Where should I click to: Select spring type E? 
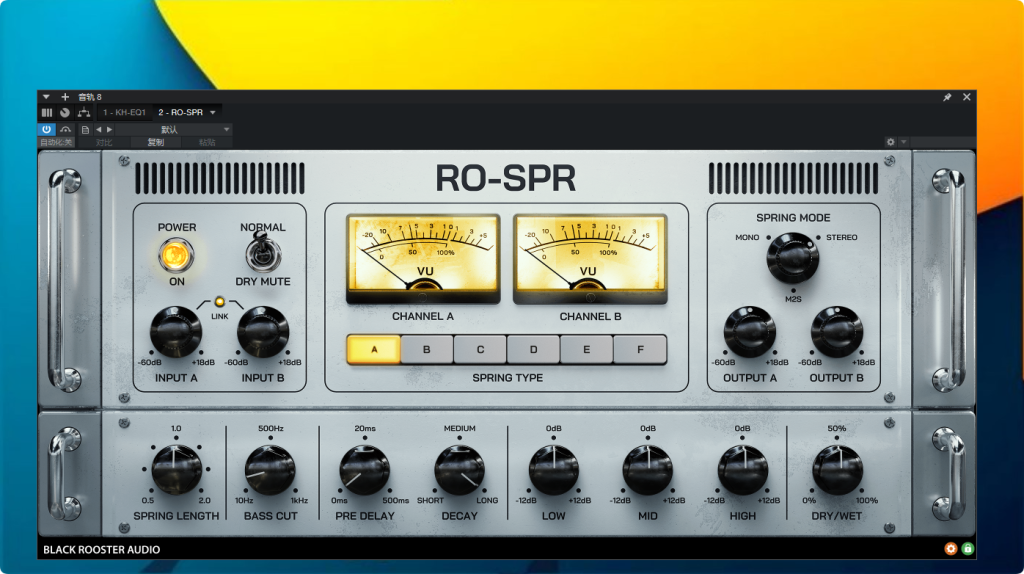[586, 349]
